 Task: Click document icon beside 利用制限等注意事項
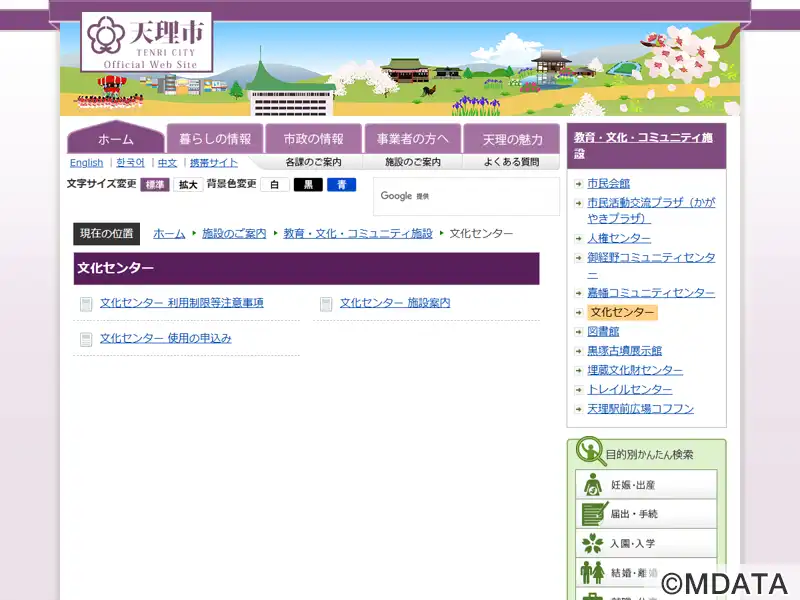pos(86,304)
